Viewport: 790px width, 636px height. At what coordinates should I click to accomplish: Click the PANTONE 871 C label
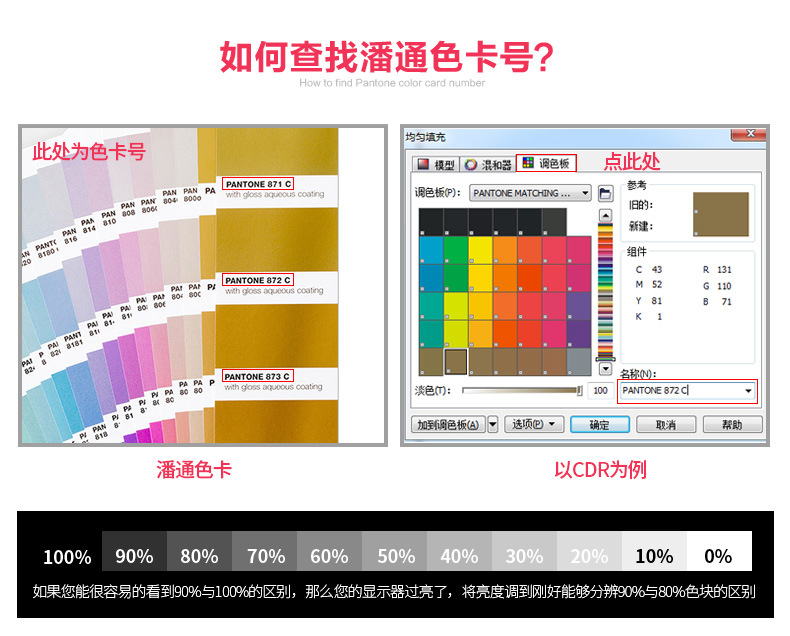[x=258, y=184]
